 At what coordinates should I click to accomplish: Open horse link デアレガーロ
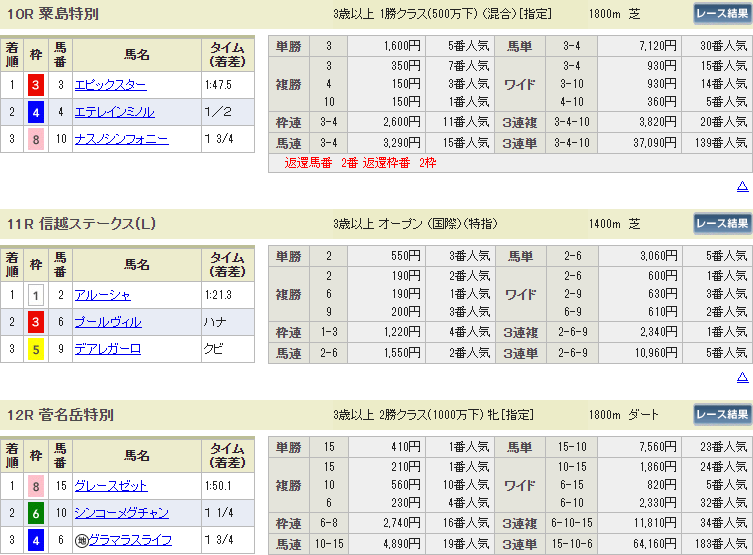coord(108,349)
